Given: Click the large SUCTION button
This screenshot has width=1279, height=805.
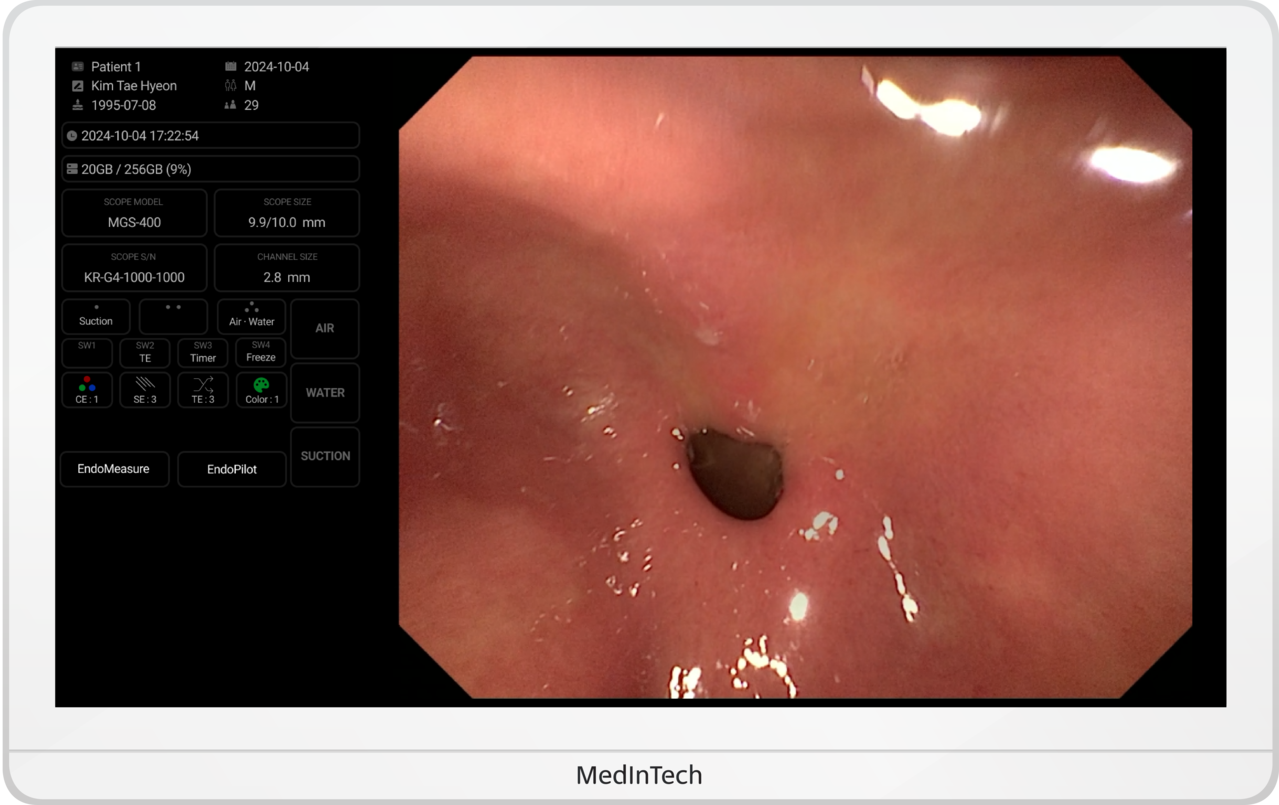Looking at the screenshot, I should coord(325,457).
